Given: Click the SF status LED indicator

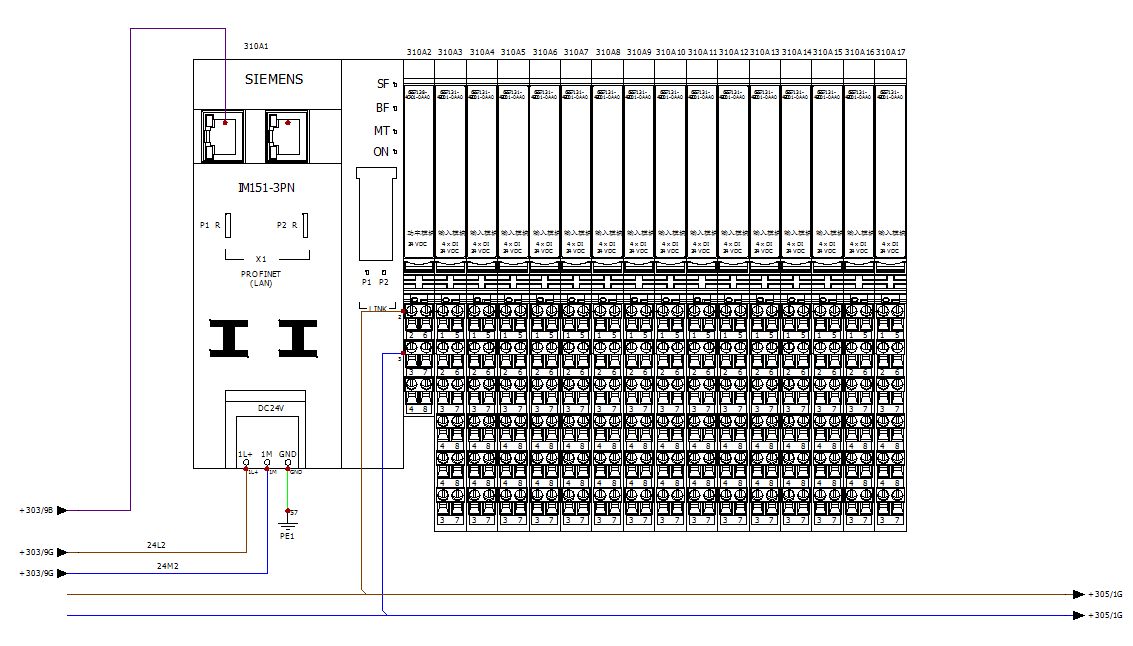Looking at the screenshot, I should coord(395,85).
